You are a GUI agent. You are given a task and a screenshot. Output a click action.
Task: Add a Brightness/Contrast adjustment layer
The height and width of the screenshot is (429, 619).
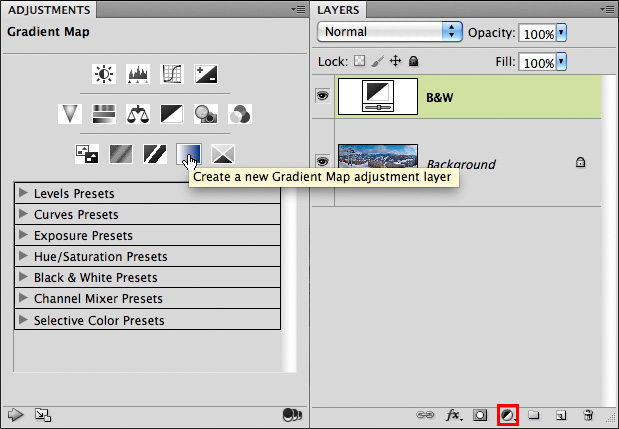(104, 74)
